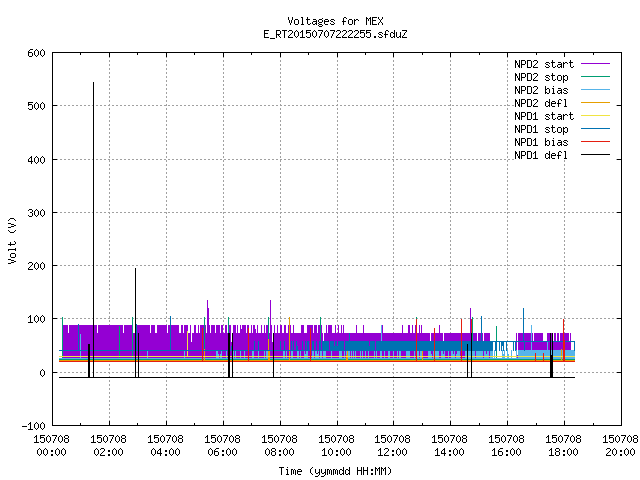
Task: Click the 150708 14:00 time tick label
Action: tap(449, 446)
